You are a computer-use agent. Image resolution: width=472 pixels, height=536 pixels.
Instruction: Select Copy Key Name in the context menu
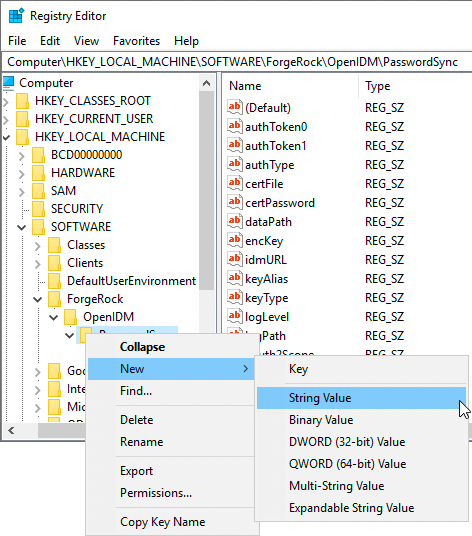171,522
